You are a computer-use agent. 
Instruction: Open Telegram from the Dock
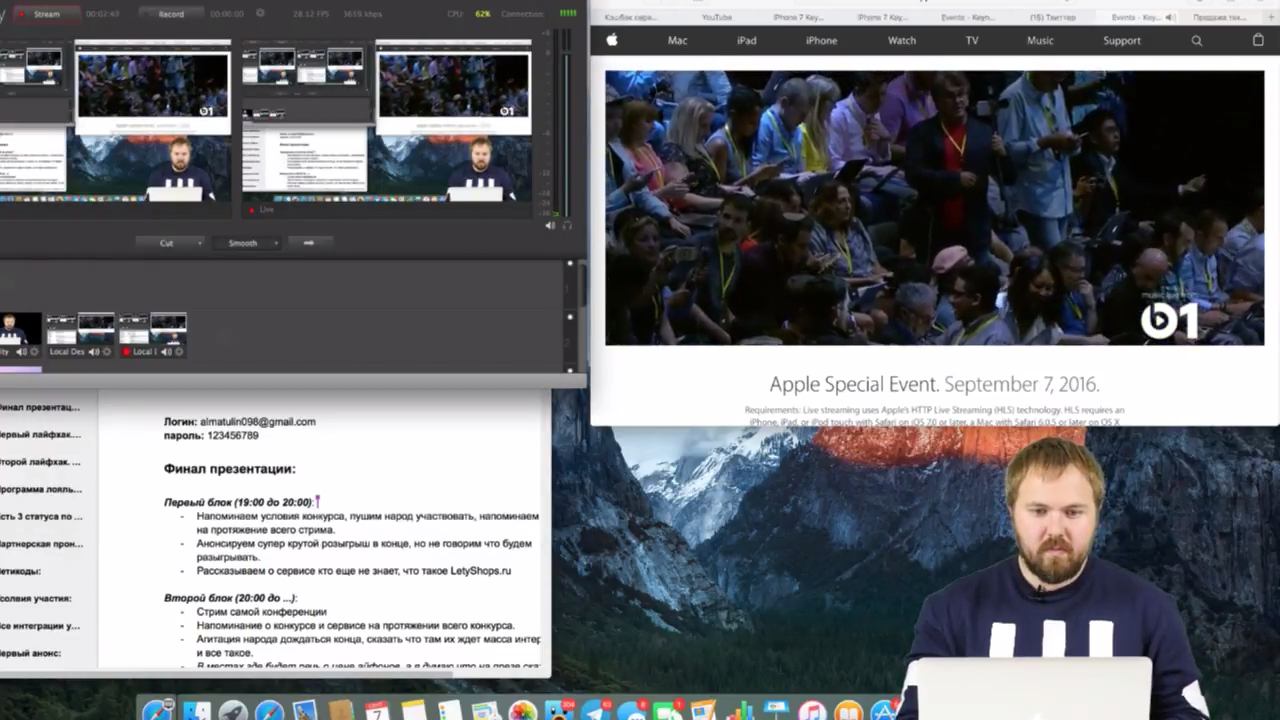(595, 711)
